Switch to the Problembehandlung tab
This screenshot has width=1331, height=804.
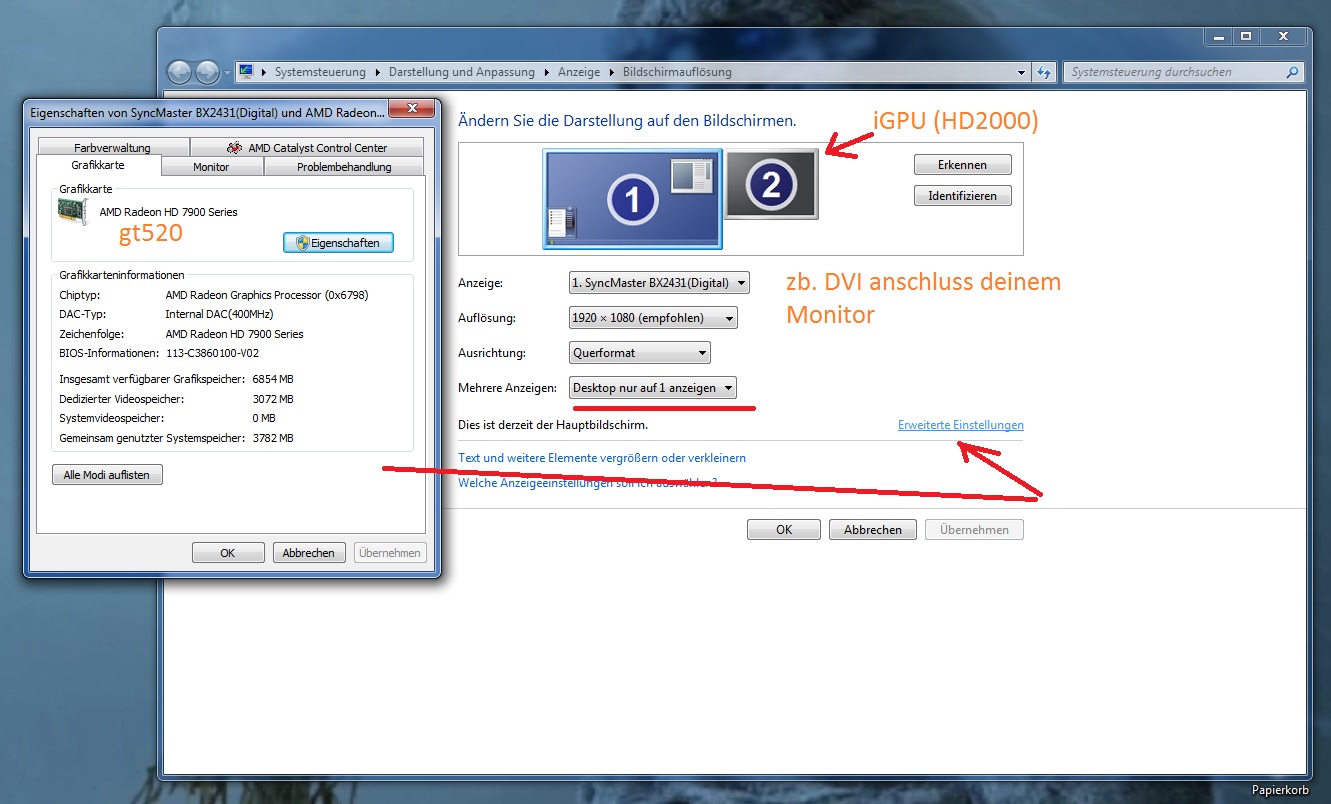pos(344,167)
